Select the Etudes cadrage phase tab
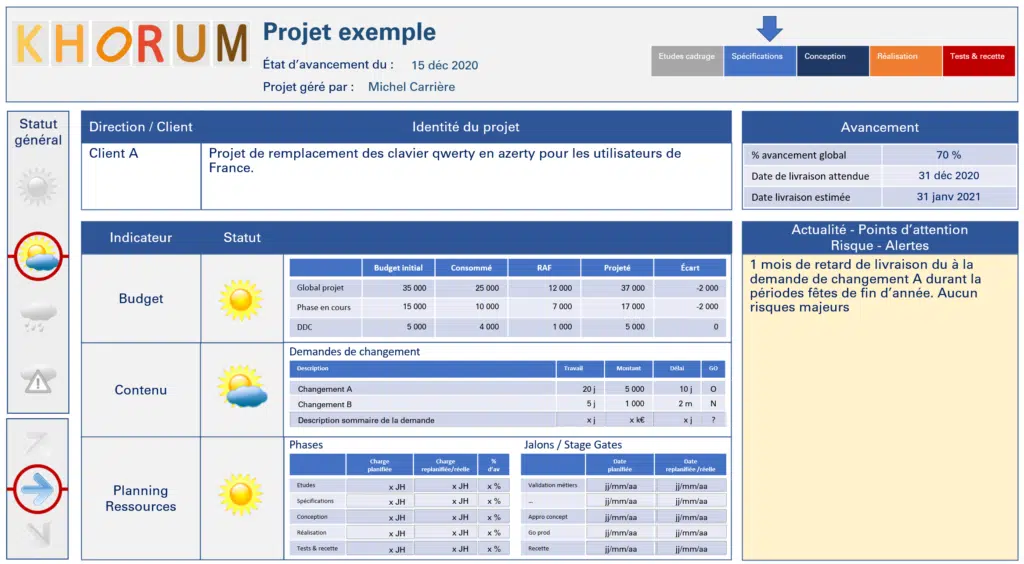 [686, 61]
